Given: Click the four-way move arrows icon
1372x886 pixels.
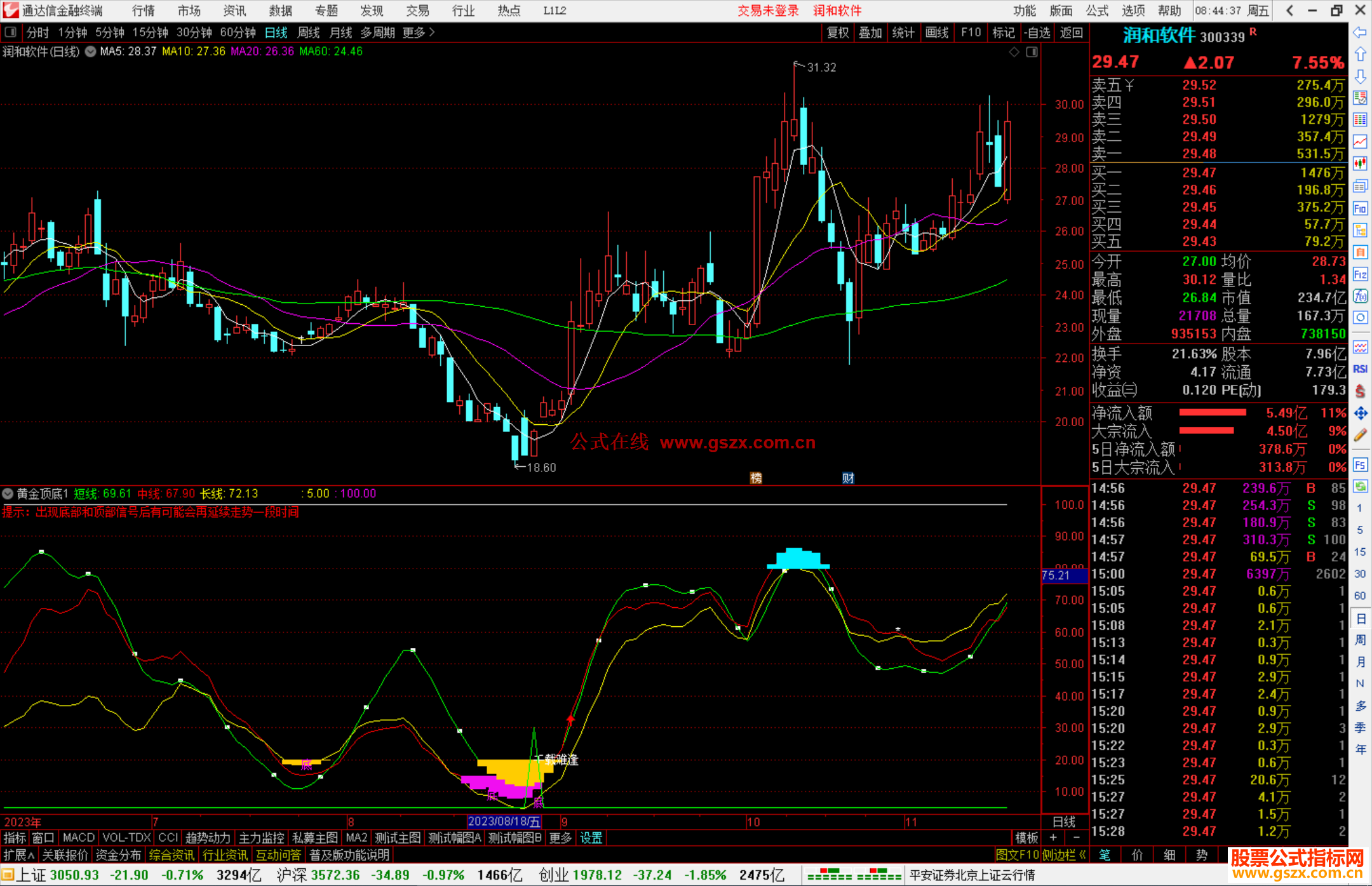Looking at the screenshot, I should 1360,413.
